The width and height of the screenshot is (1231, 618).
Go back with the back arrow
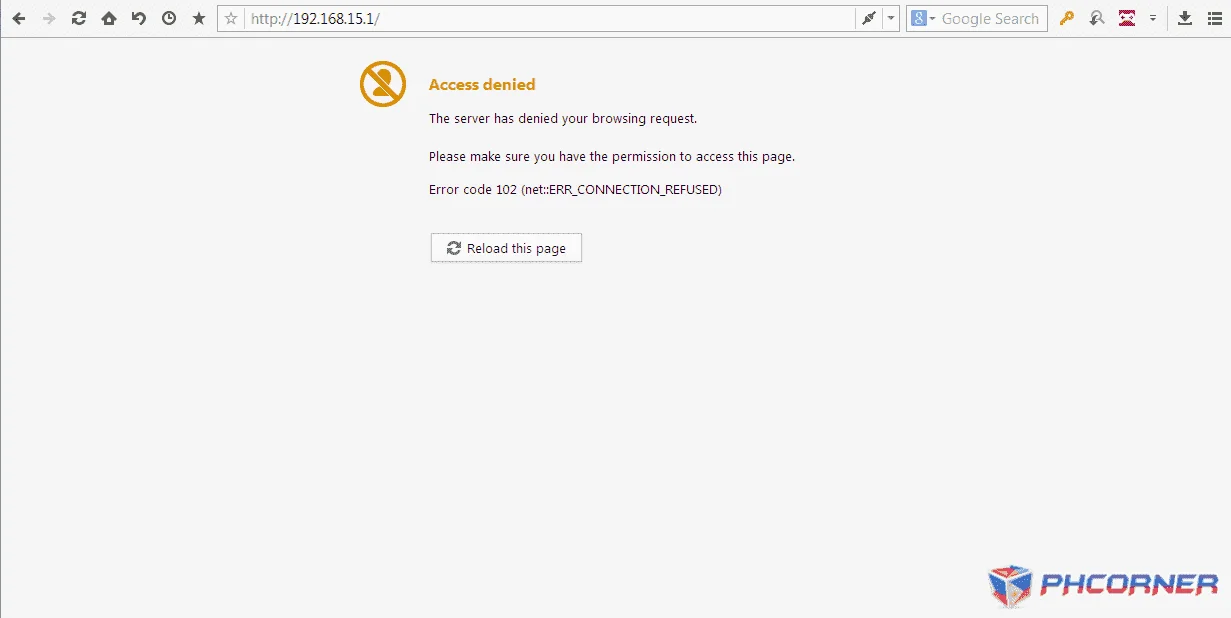[19, 18]
